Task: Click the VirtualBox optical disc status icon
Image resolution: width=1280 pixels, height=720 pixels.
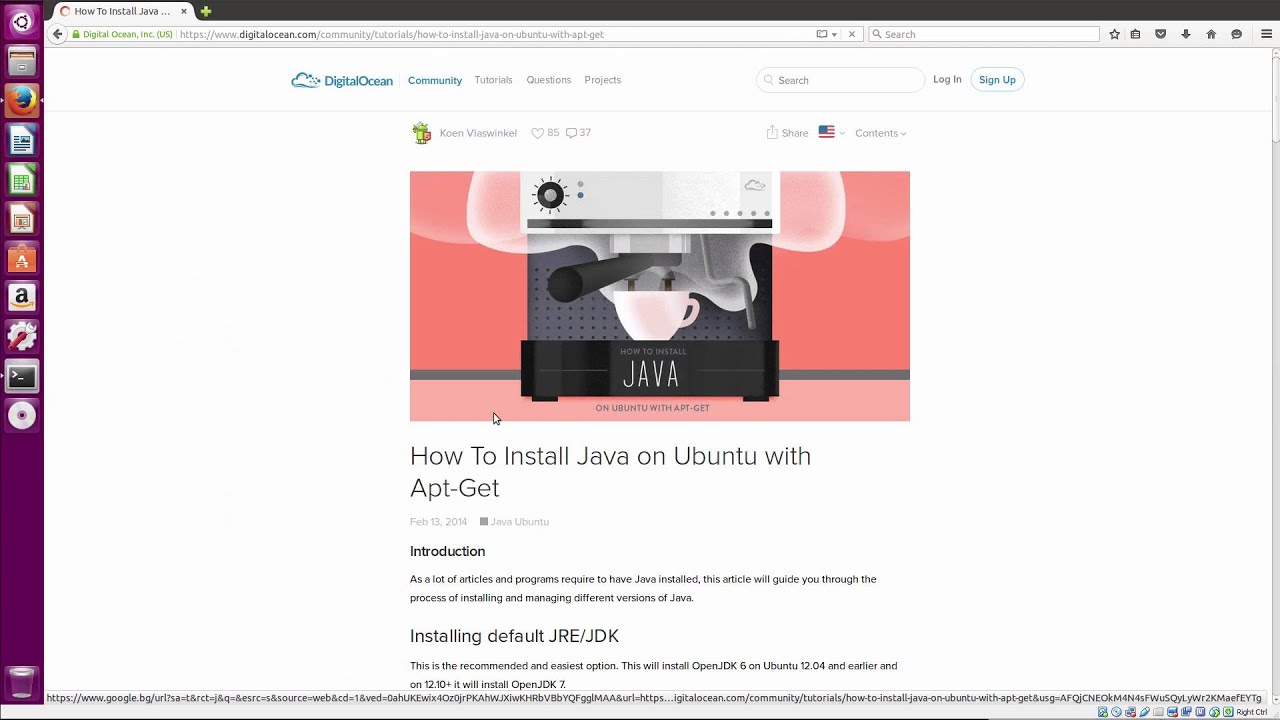Action: pyautogui.click(x=1117, y=712)
